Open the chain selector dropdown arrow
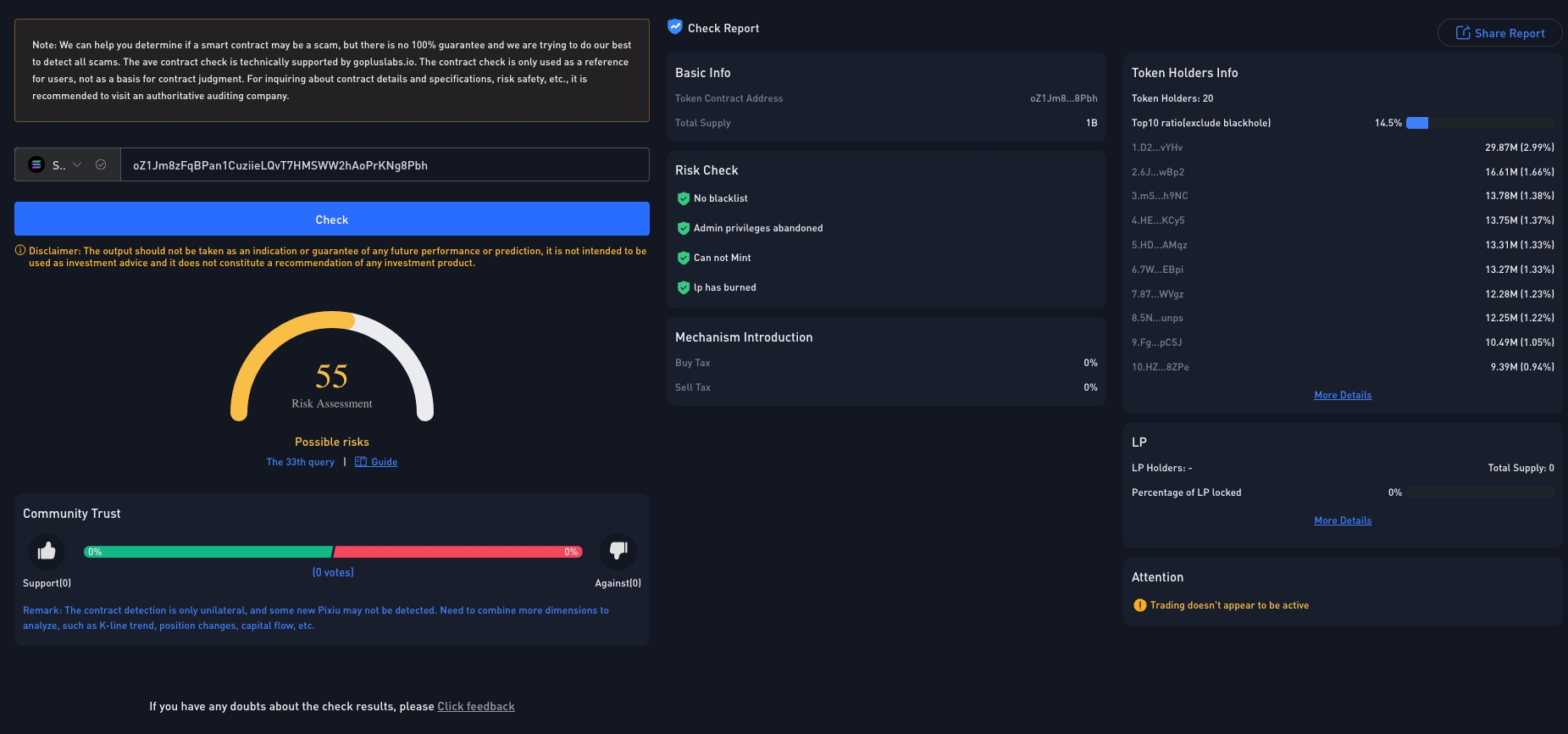This screenshot has width=1568, height=734. tap(77, 165)
